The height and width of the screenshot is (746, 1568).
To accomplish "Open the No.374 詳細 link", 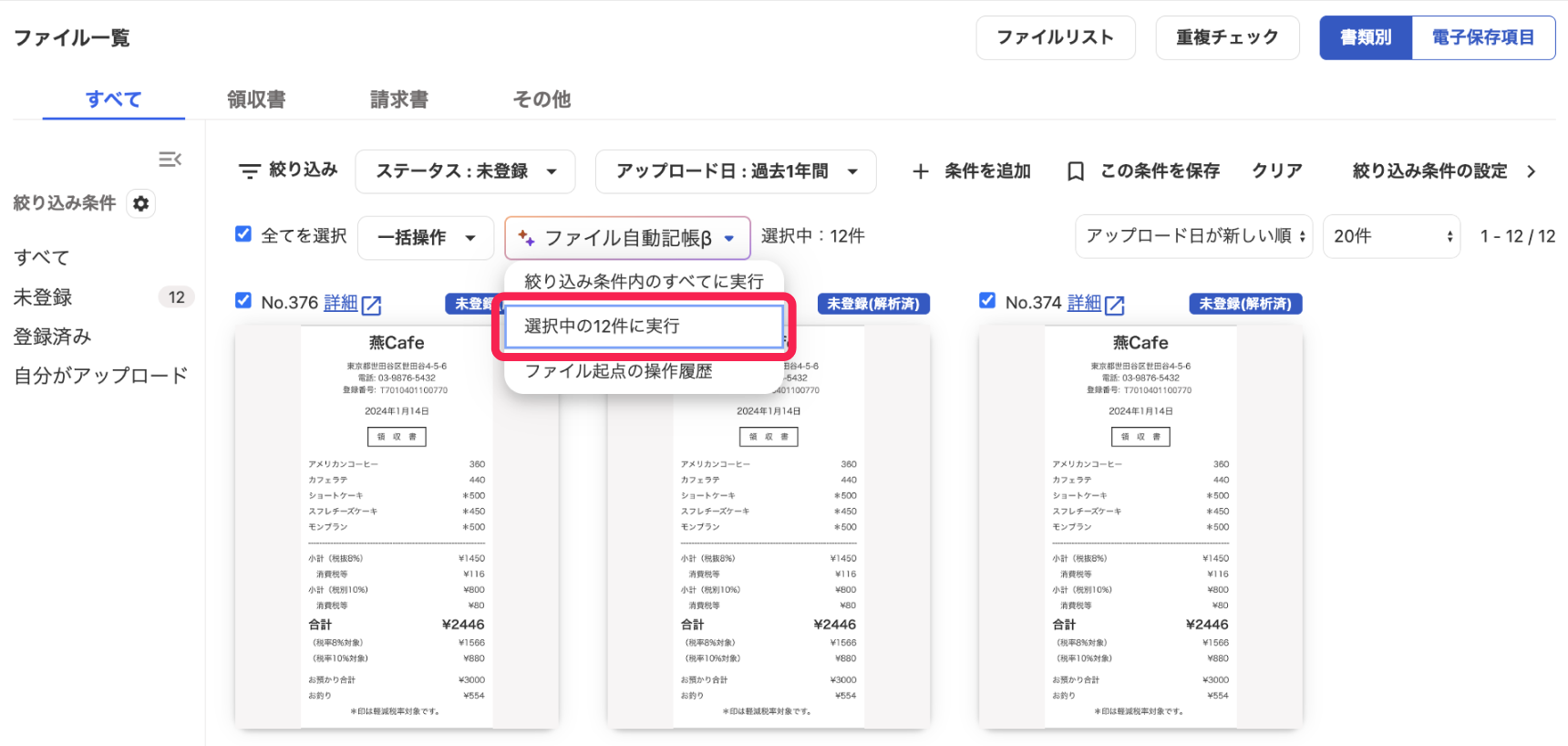I will 1085,303.
